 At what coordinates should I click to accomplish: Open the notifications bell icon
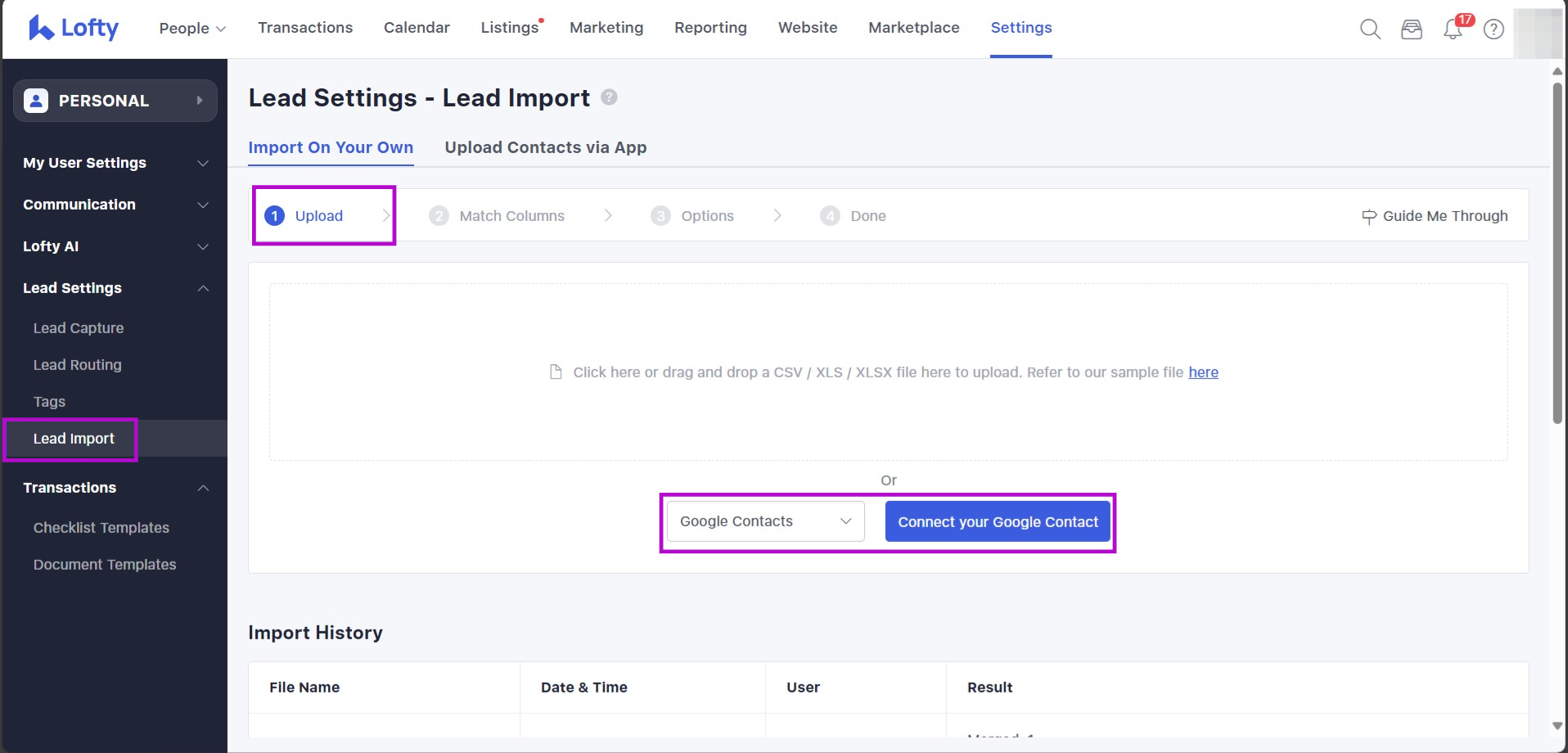click(x=1453, y=29)
